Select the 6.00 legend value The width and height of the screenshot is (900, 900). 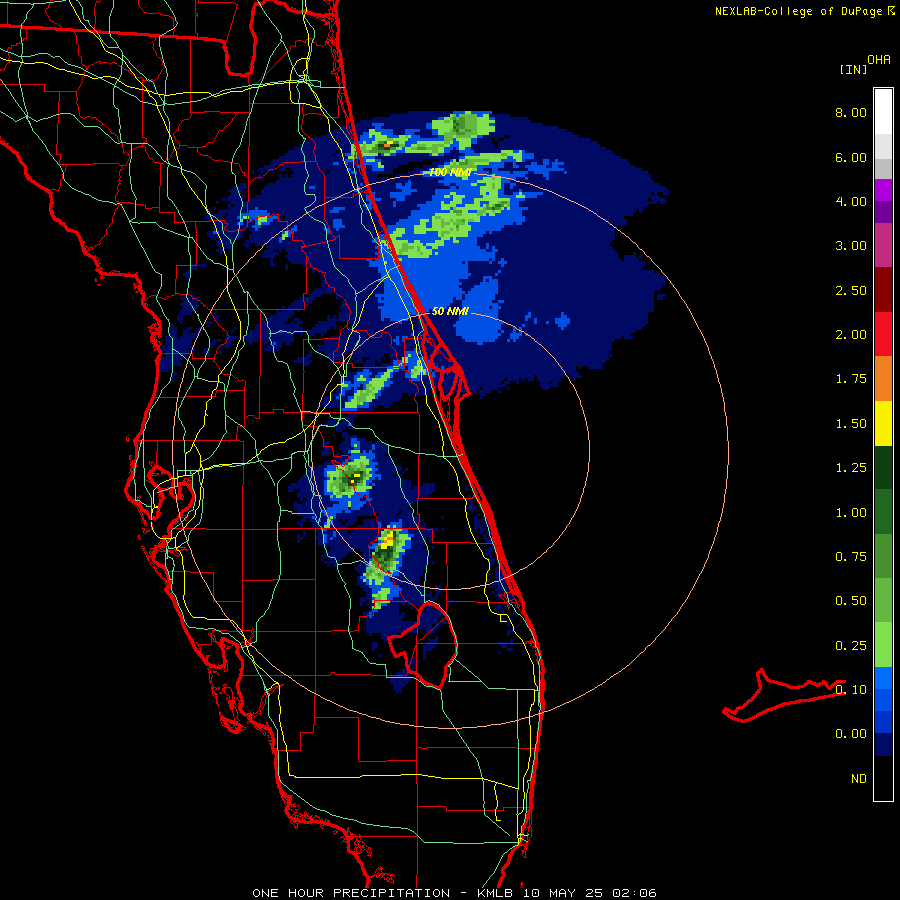click(x=851, y=157)
